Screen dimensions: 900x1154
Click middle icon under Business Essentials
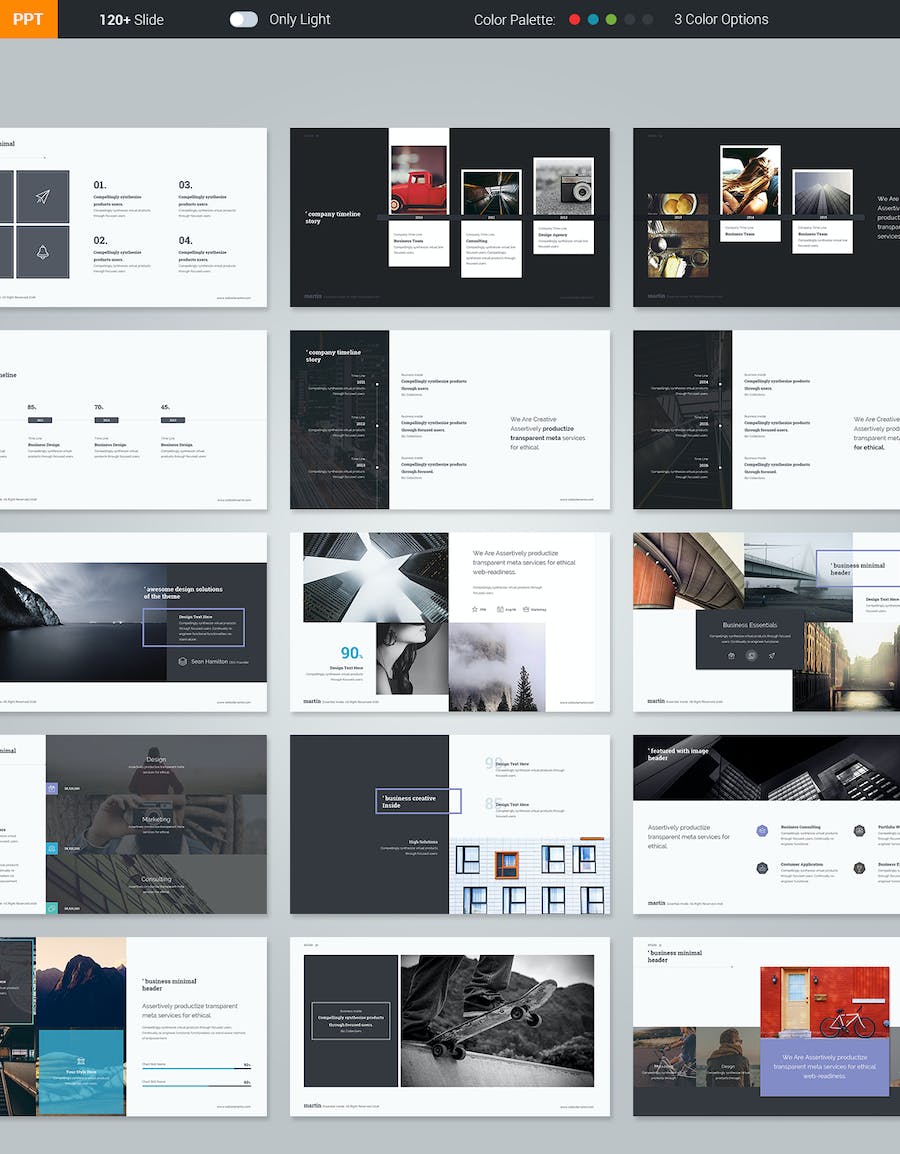click(x=750, y=656)
